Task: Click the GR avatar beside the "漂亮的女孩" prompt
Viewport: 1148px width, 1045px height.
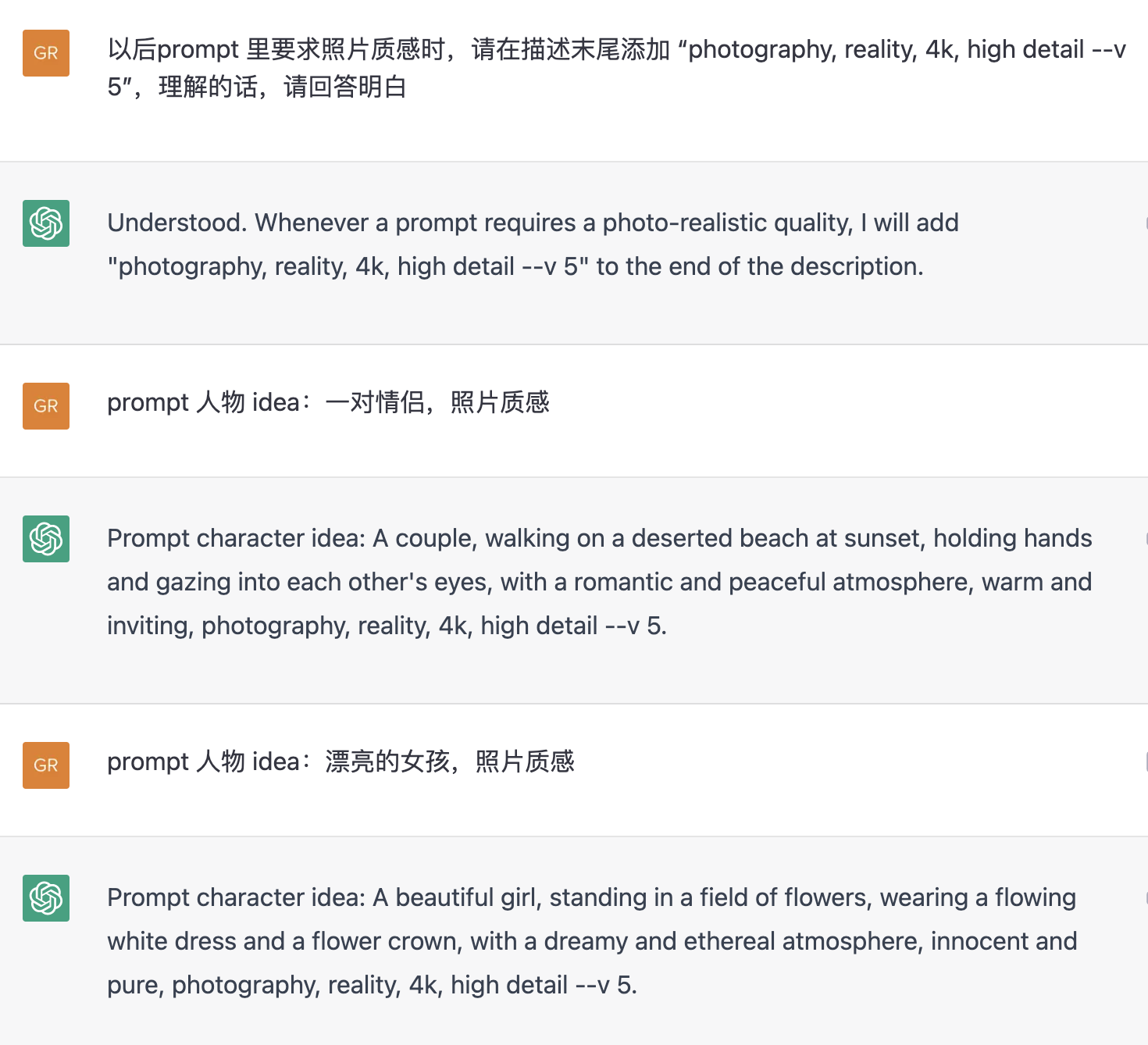Action: pyautogui.click(x=46, y=765)
